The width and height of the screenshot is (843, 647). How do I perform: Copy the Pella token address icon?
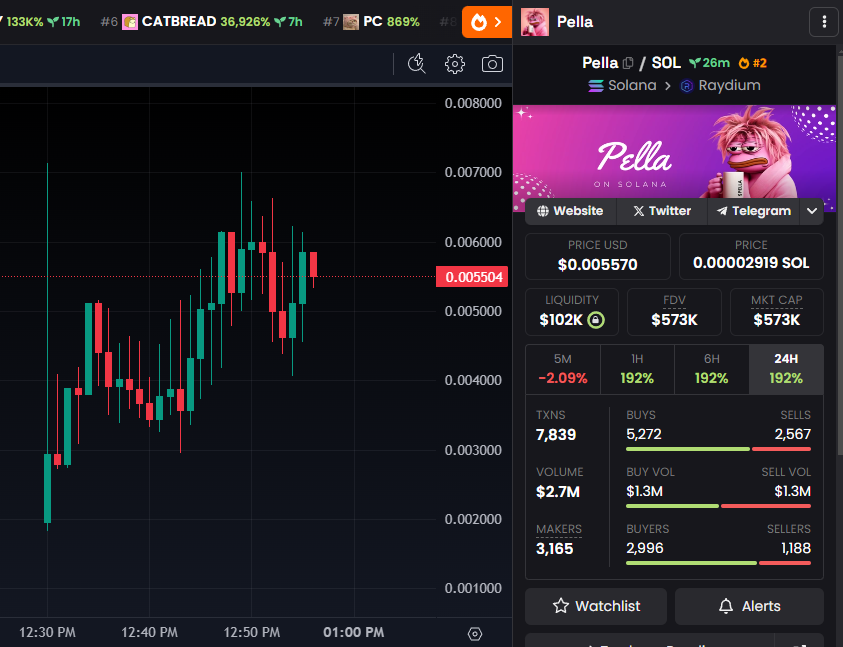click(628, 63)
